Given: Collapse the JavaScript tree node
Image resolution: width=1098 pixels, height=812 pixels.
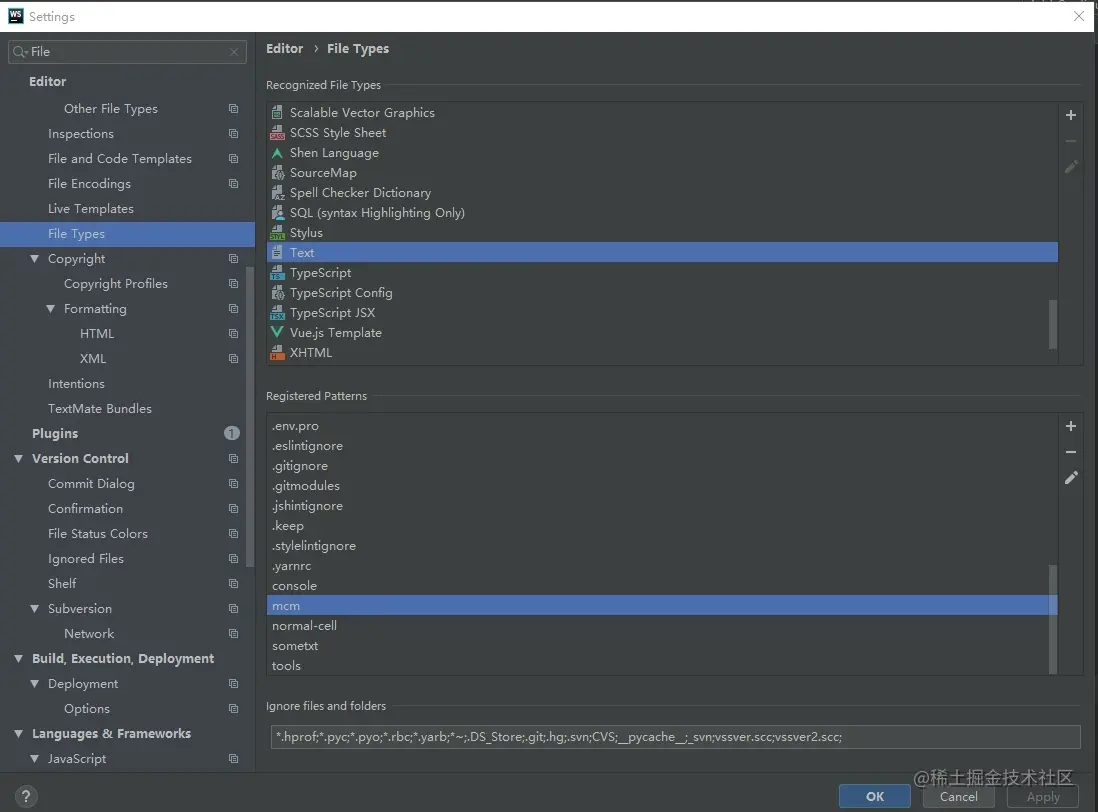Looking at the screenshot, I should (34, 758).
